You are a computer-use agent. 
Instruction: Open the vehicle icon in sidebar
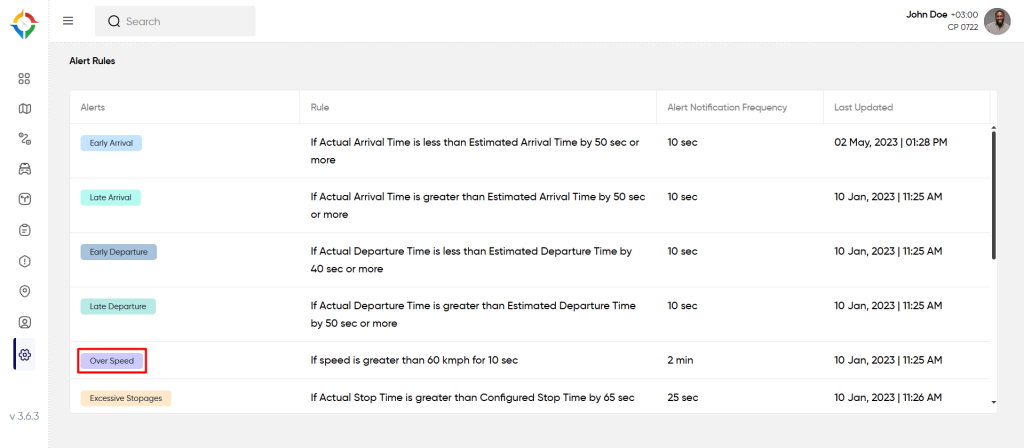(x=25, y=169)
